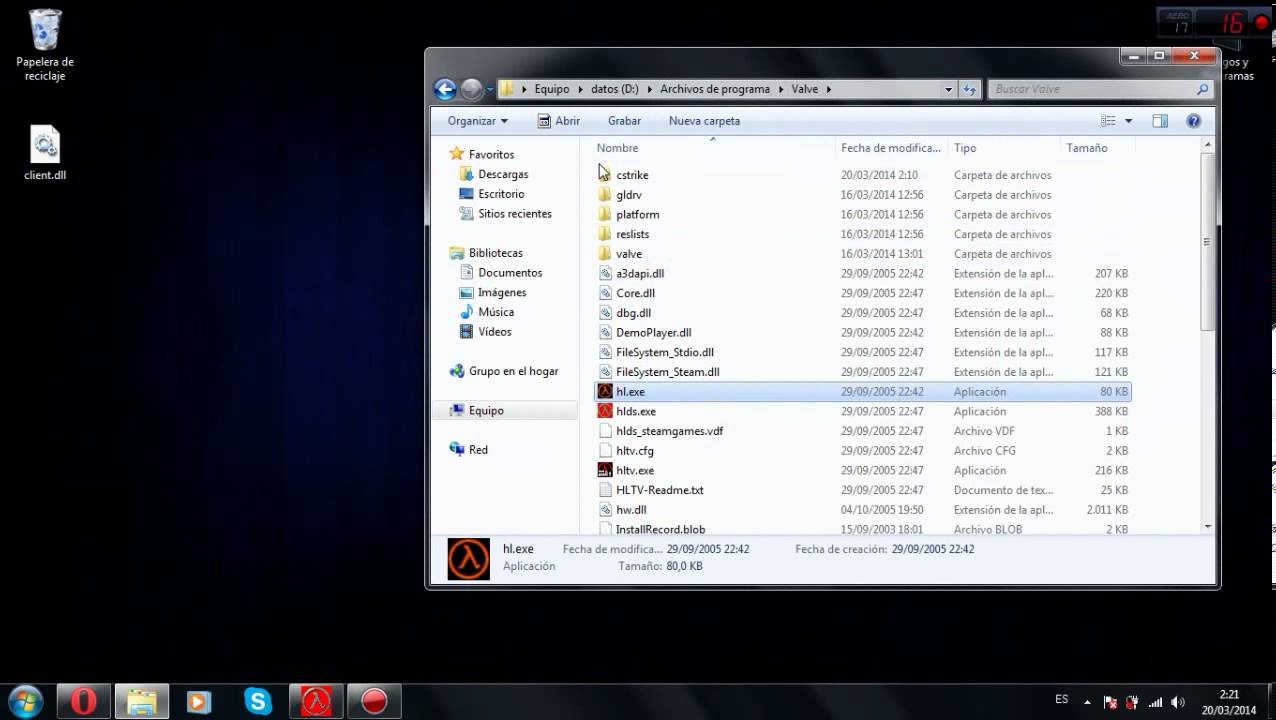Open Opera from the taskbar

click(83, 701)
